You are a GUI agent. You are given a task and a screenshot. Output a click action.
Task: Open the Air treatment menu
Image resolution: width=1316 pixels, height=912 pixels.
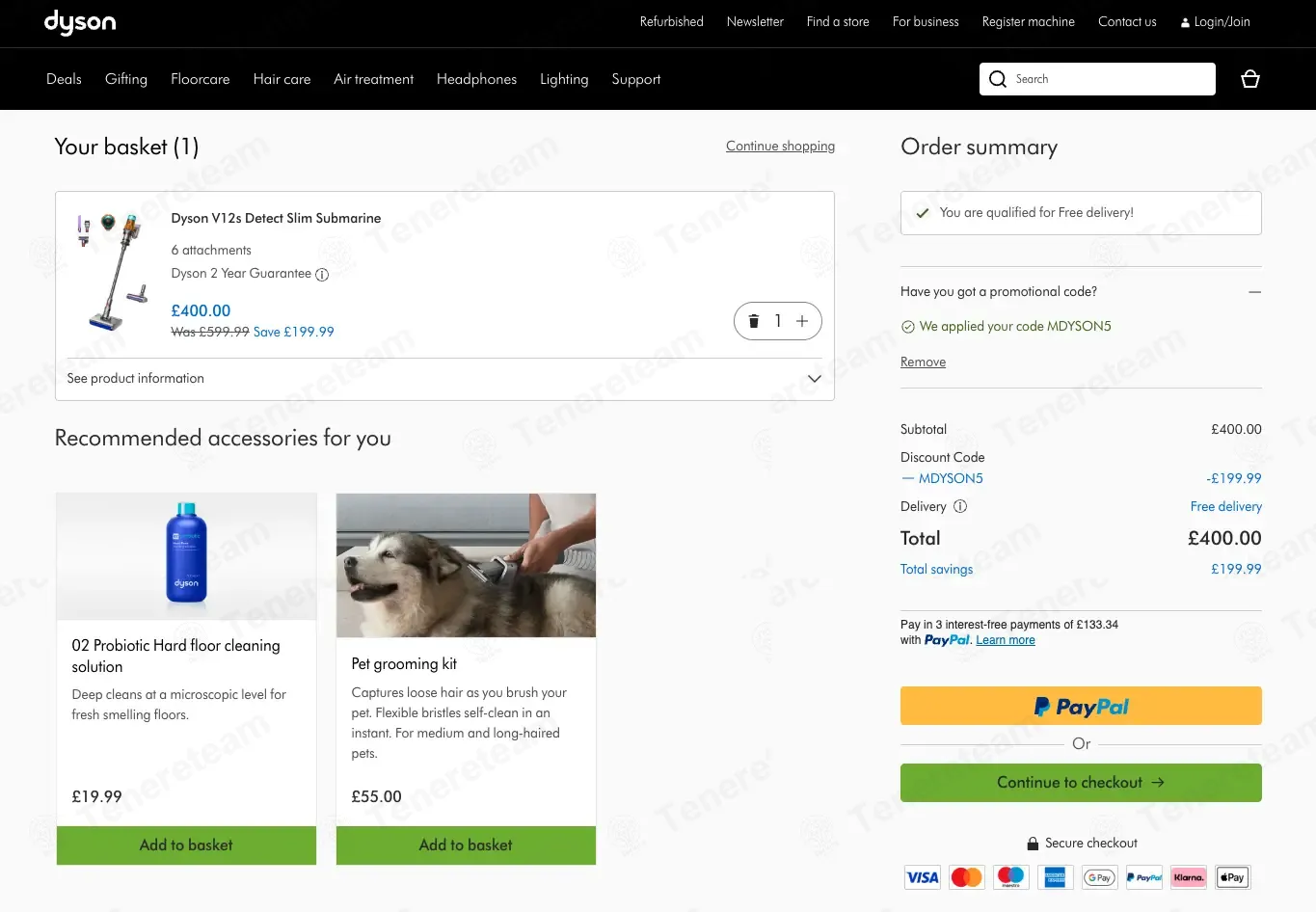click(373, 79)
